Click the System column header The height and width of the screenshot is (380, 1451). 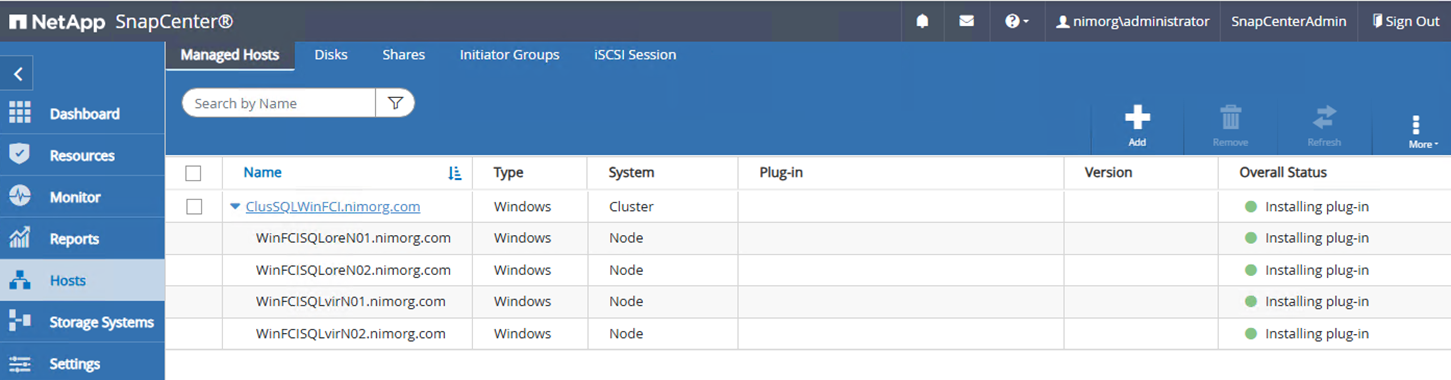point(631,172)
